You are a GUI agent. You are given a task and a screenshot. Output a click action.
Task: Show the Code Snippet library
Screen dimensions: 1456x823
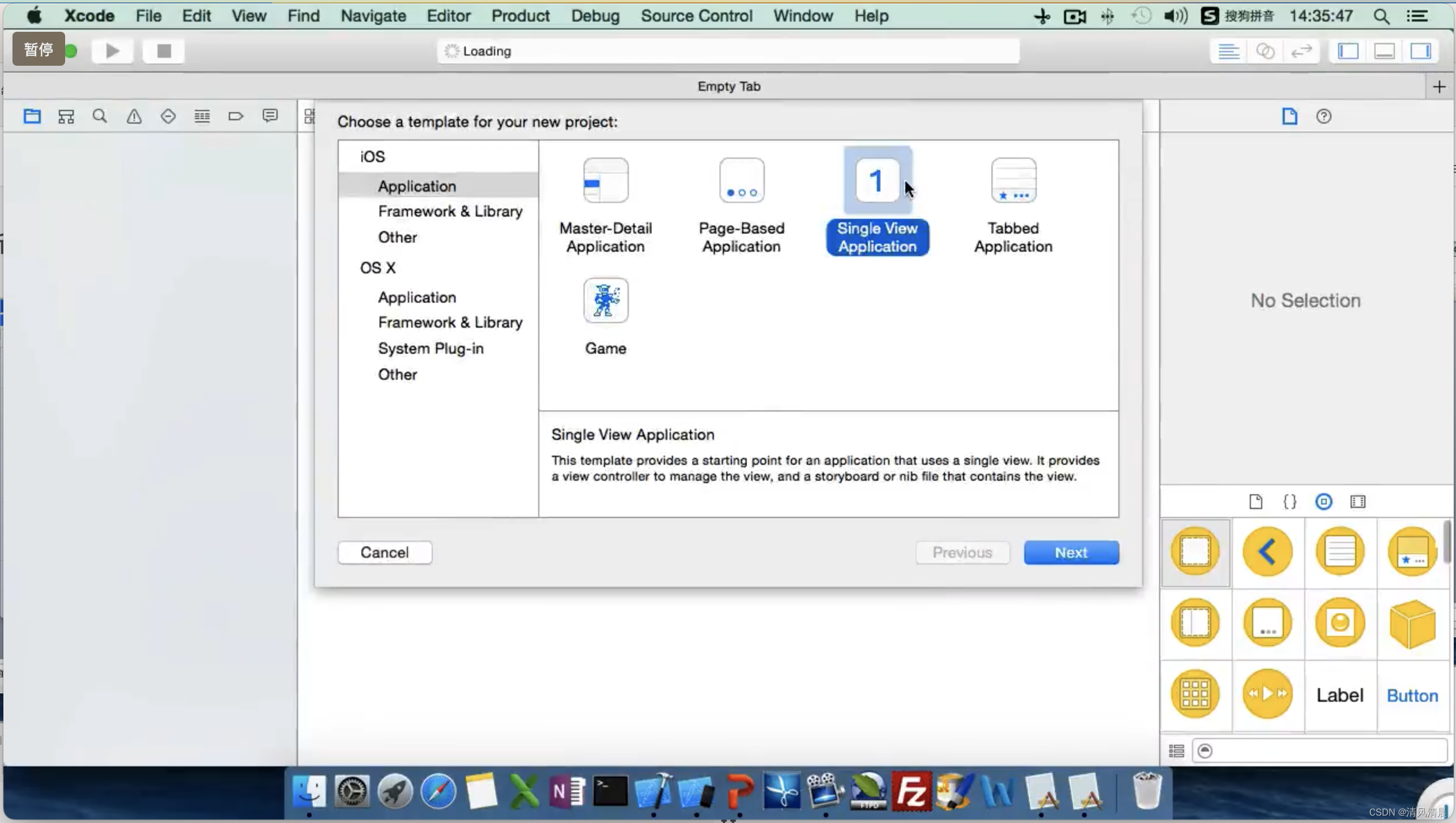click(1289, 502)
